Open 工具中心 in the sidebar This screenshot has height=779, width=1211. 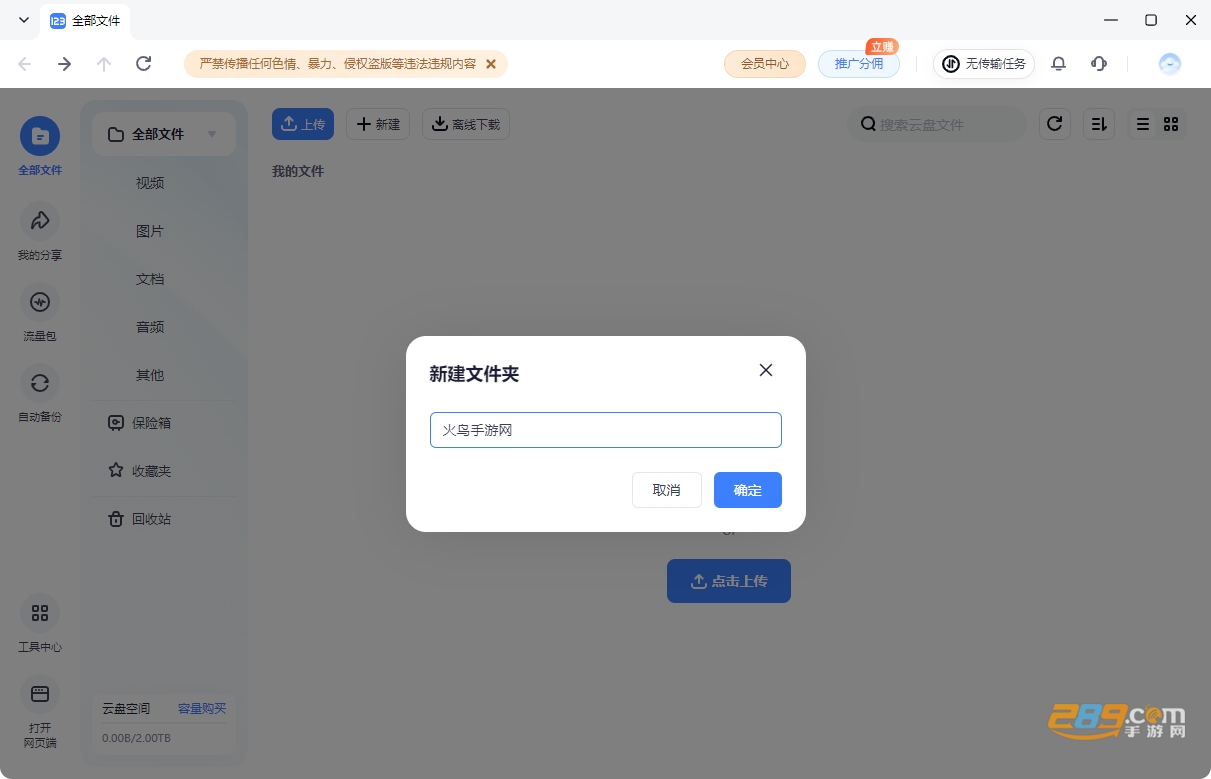pyautogui.click(x=40, y=613)
